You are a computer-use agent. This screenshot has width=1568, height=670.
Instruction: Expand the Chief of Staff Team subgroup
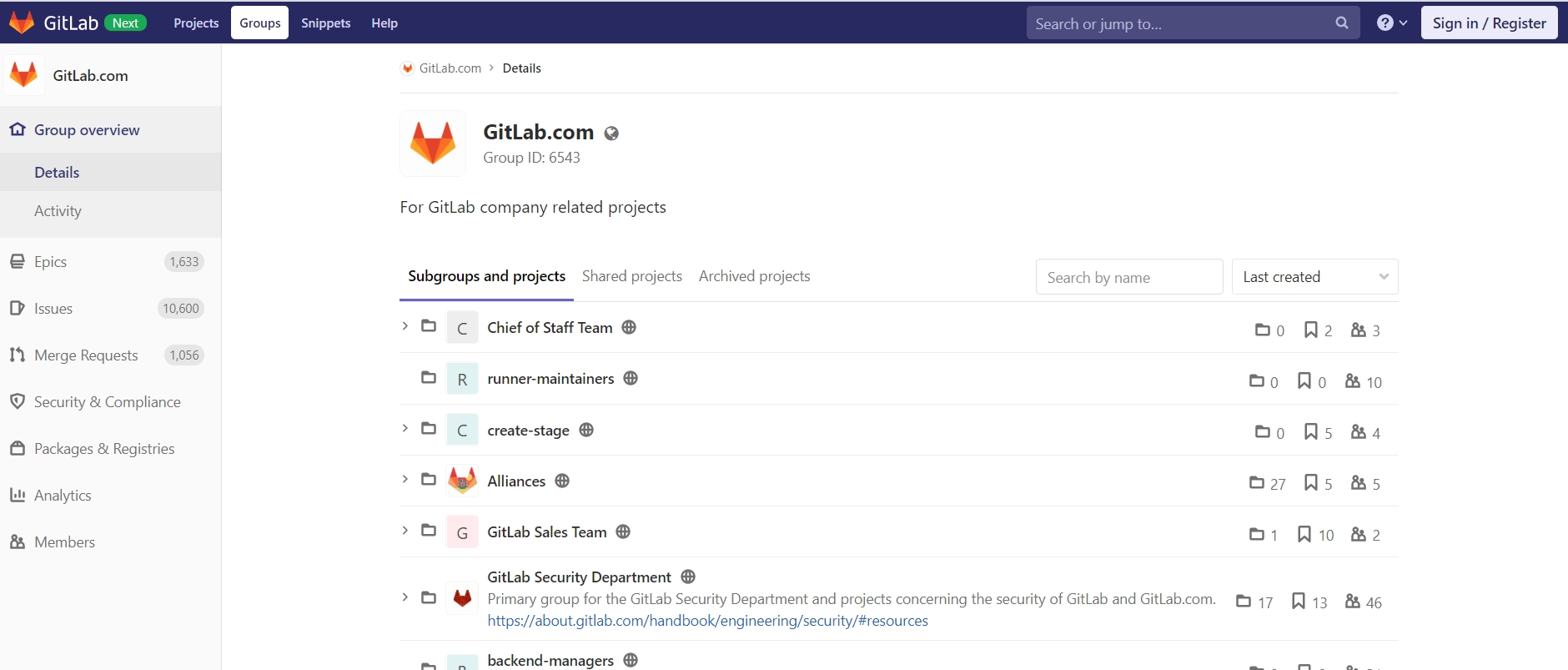pos(405,326)
